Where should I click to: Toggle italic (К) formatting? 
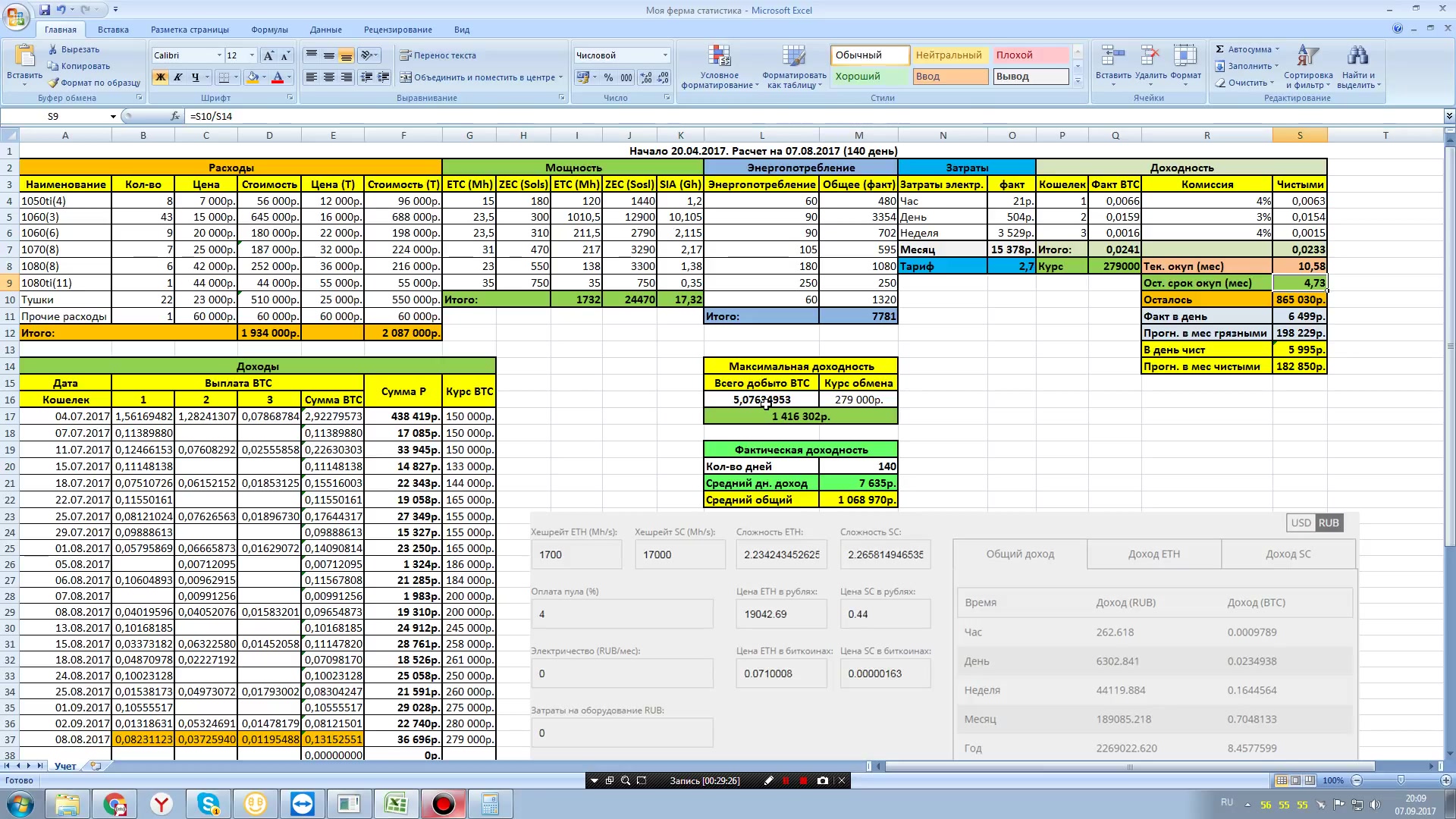177,77
